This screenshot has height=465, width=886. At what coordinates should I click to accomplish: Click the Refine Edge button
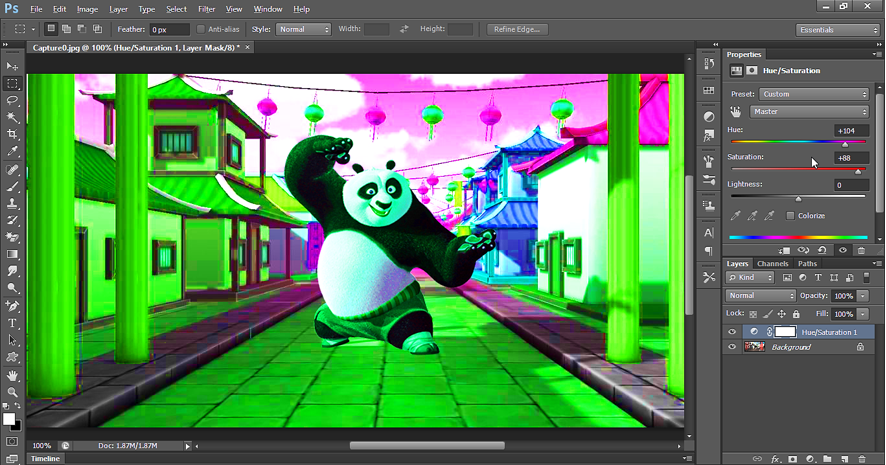517,29
